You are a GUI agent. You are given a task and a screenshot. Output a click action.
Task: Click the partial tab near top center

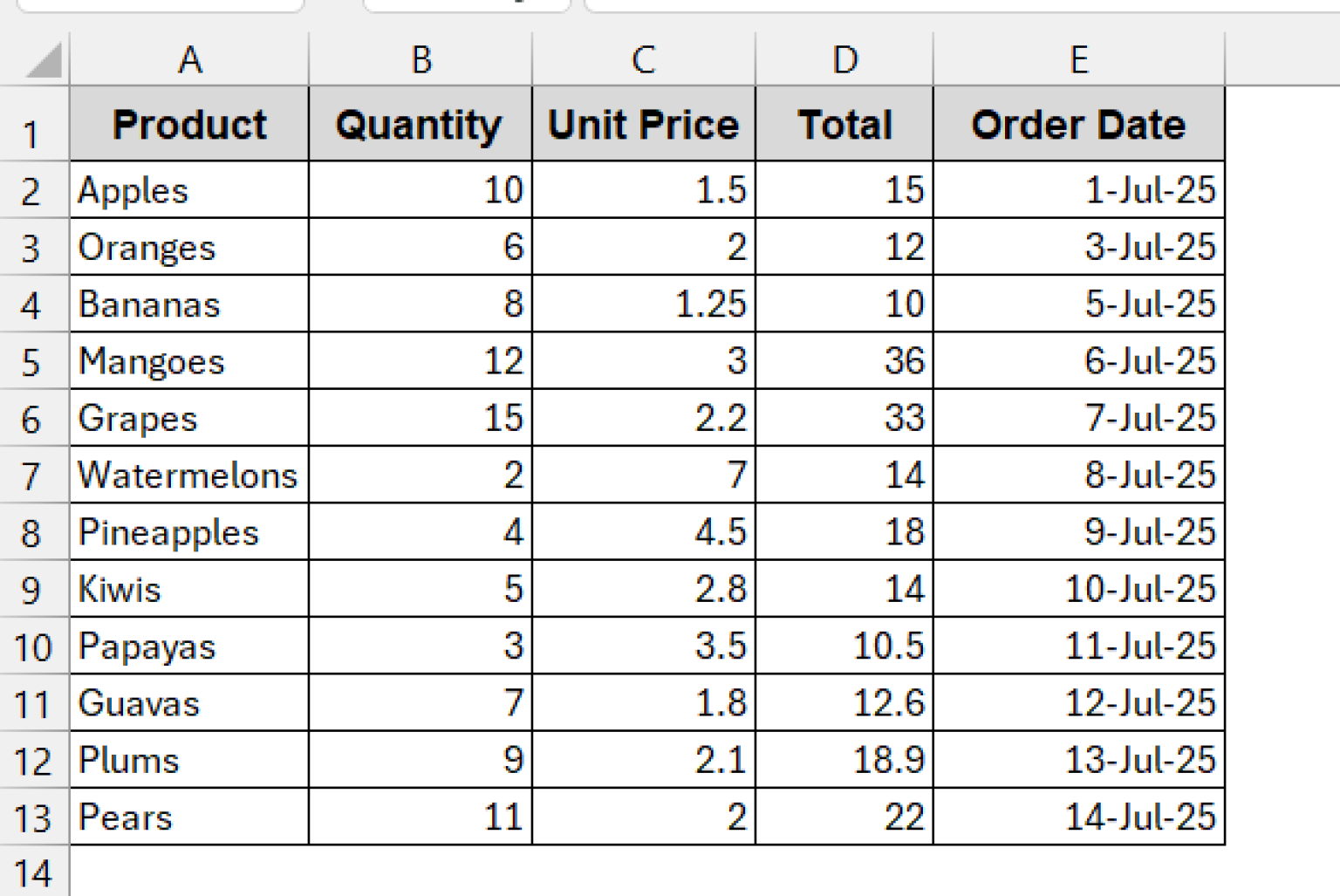(x=467, y=7)
